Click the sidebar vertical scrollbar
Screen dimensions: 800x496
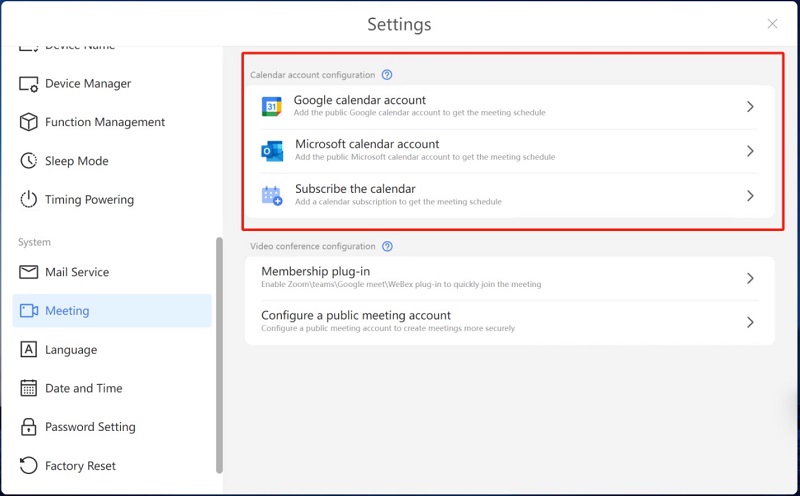[x=219, y=355]
